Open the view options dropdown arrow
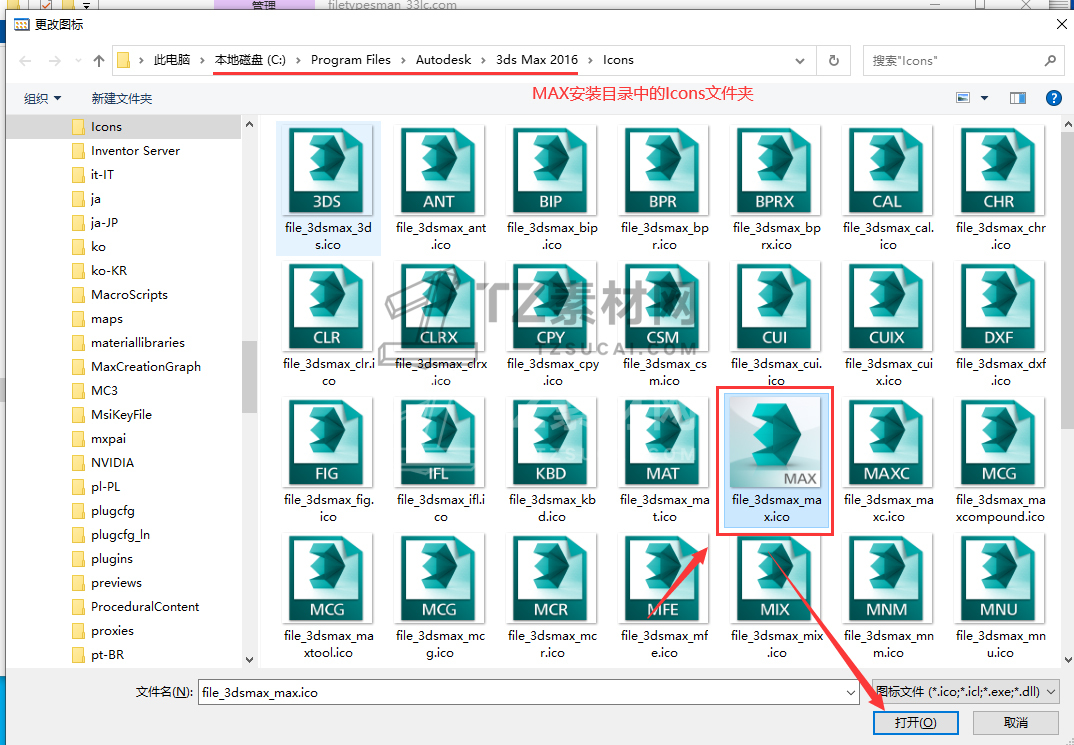 (984, 98)
